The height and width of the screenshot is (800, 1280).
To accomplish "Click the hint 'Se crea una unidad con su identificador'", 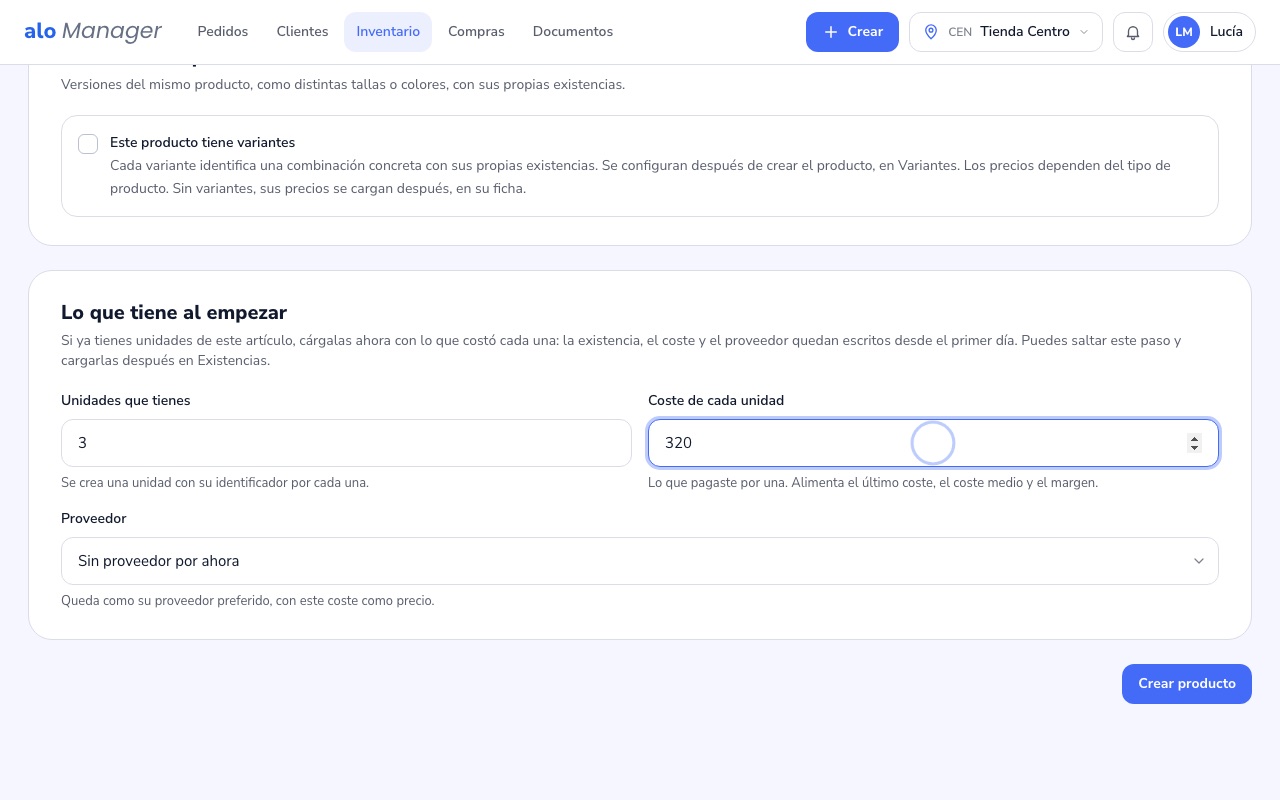I will [x=215, y=482].
